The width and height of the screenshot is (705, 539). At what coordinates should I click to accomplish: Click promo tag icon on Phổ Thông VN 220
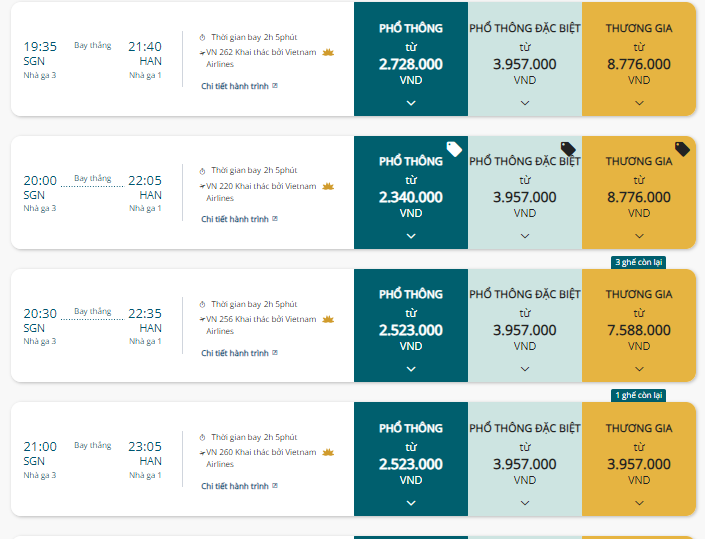pos(454,149)
